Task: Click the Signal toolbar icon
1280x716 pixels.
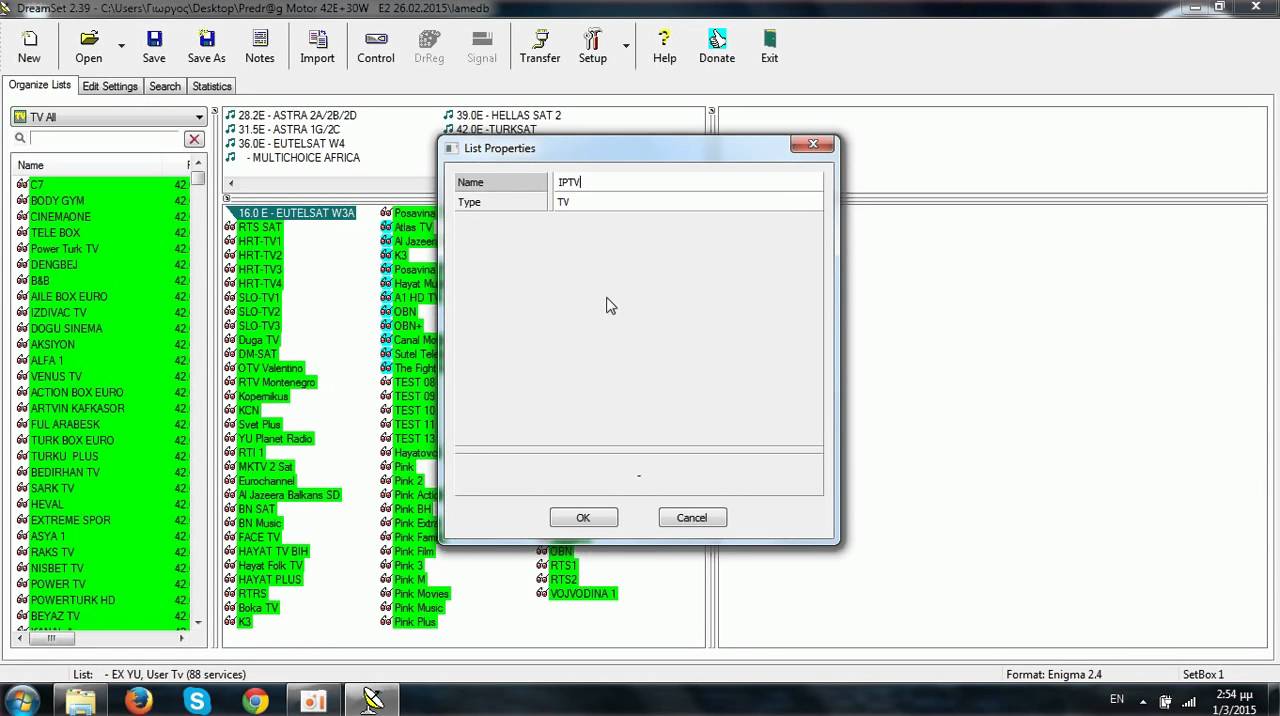Action: [x=482, y=46]
